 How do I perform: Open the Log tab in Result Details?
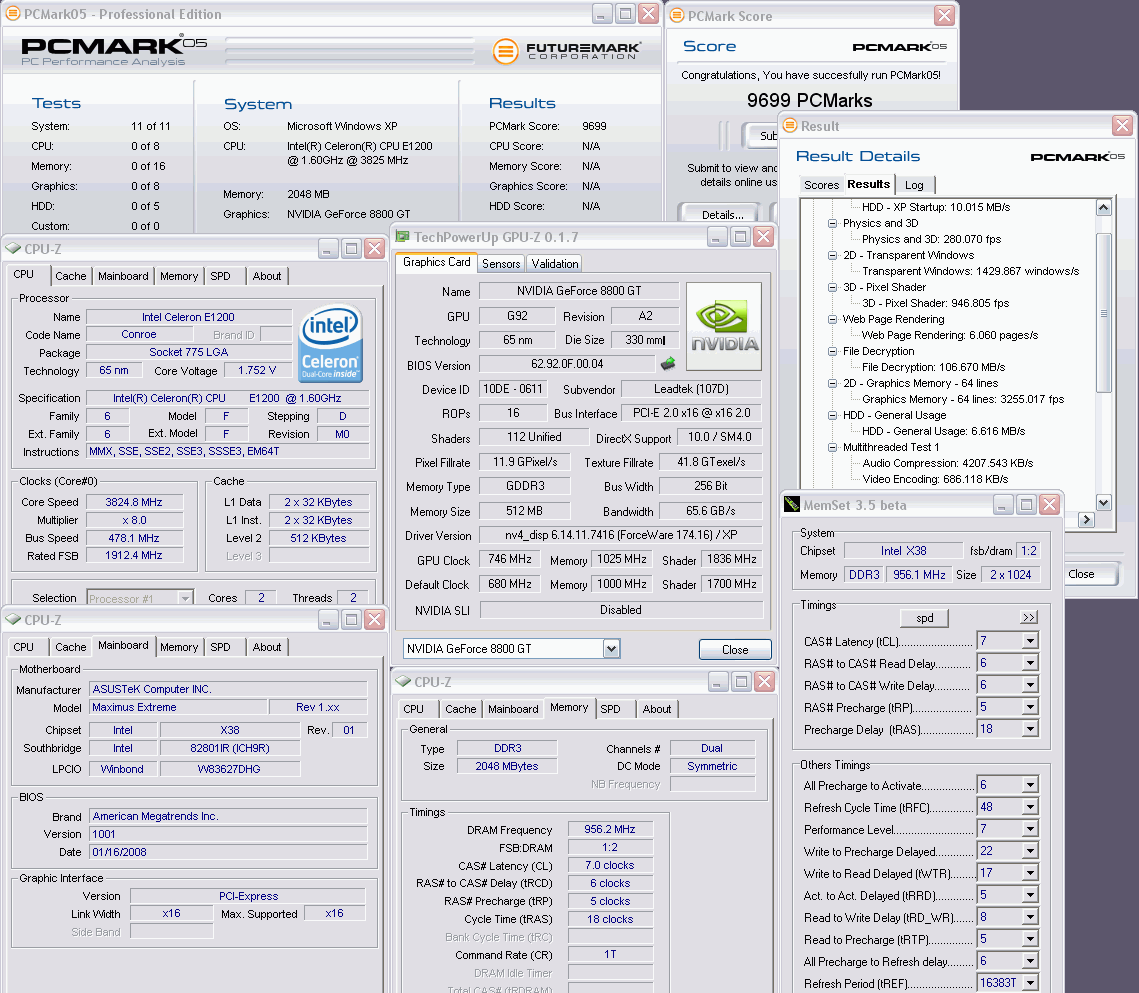(x=914, y=185)
